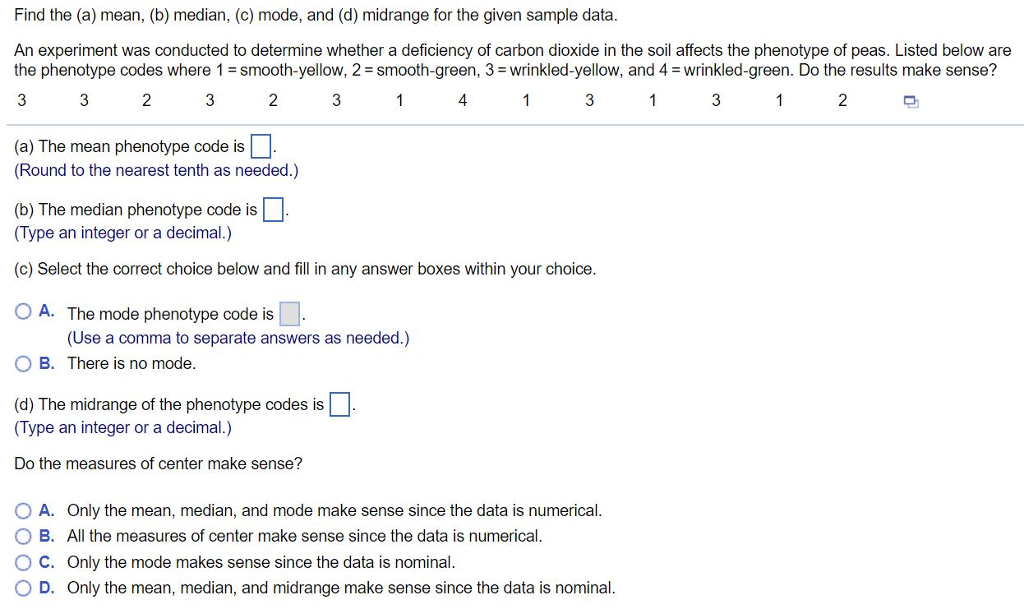
Task: Click the 'There is no mode.' label text
Action: (x=131, y=363)
